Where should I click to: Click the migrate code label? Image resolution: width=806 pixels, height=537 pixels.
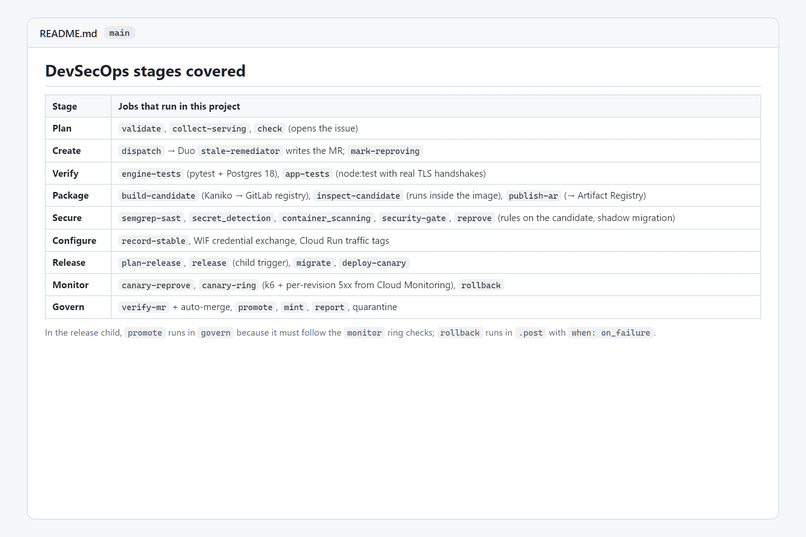(x=314, y=263)
